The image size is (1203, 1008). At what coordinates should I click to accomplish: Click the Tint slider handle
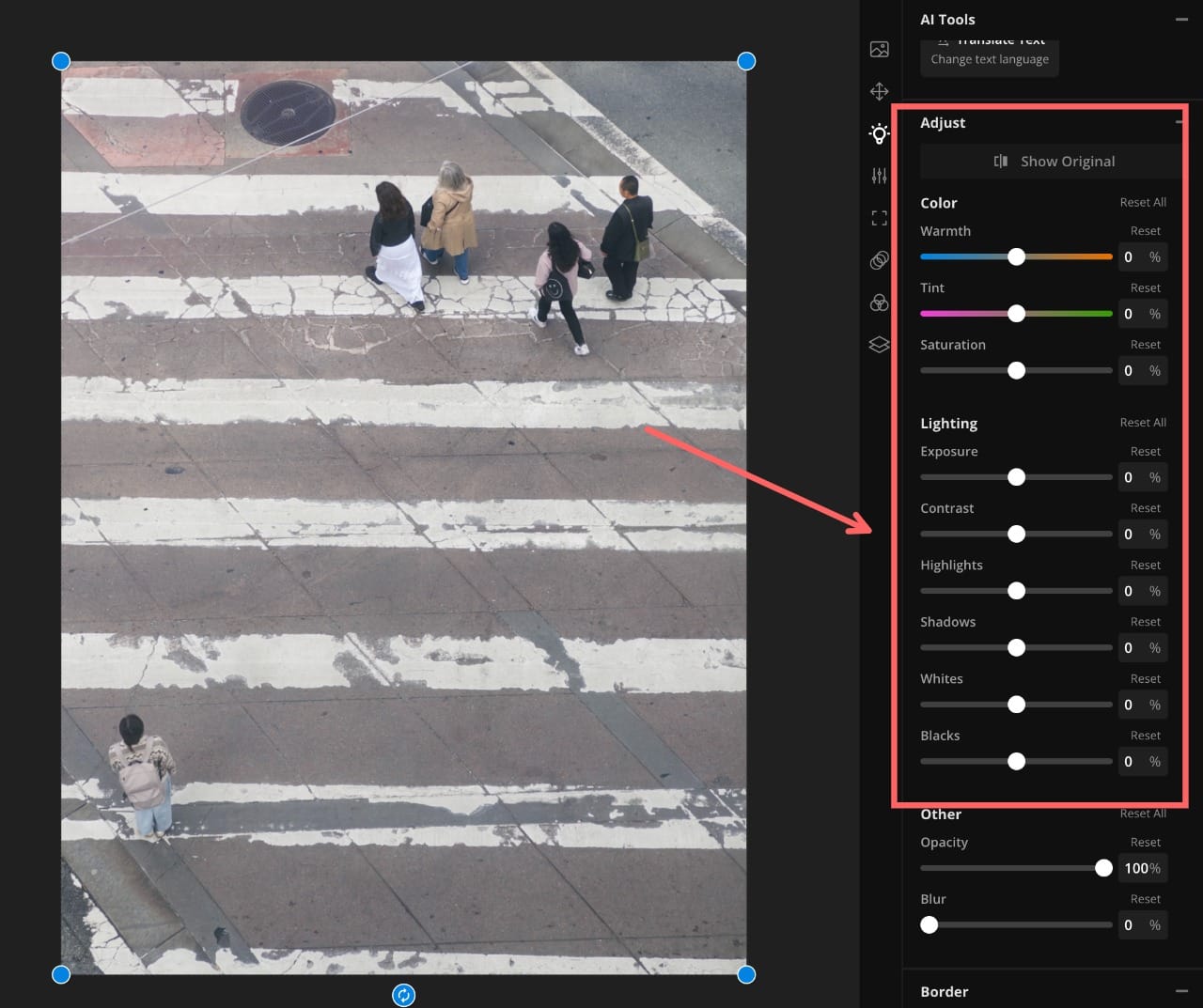tap(1016, 313)
